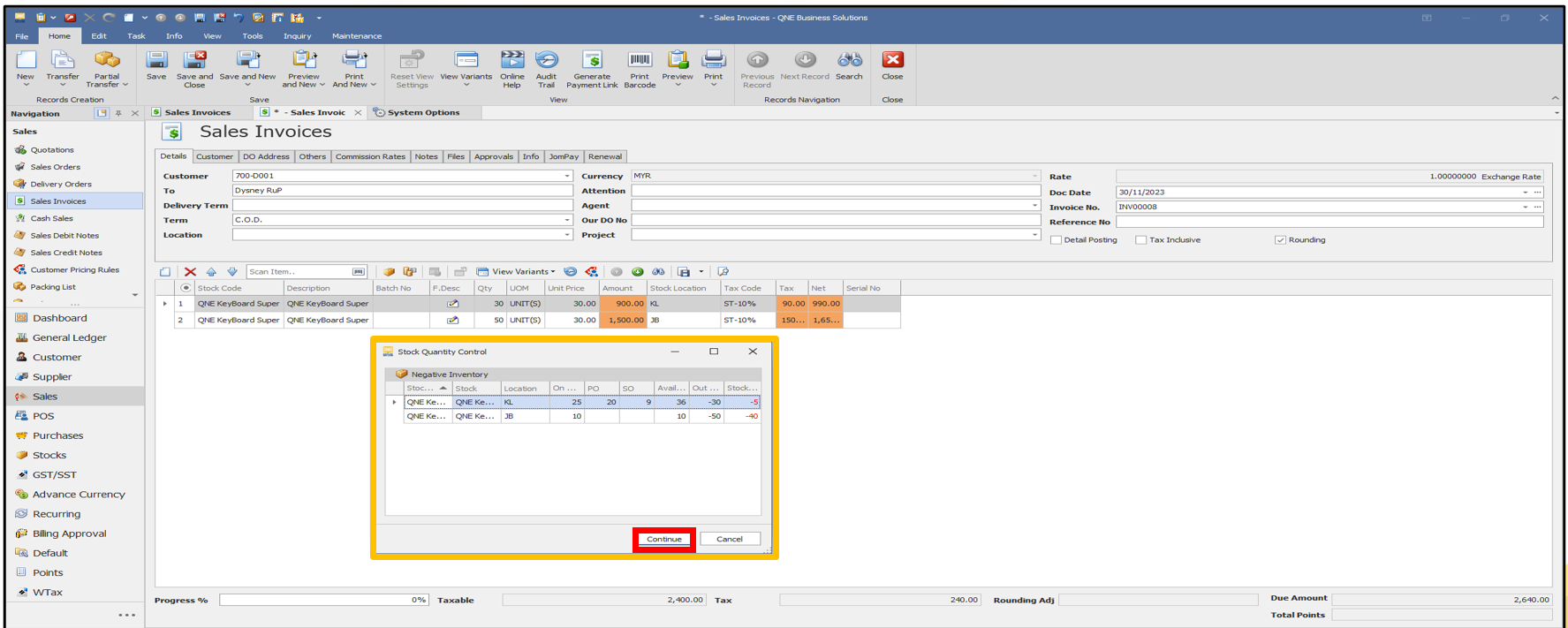Click the Progress % bar
1568x628 pixels.
click(x=324, y=600)
